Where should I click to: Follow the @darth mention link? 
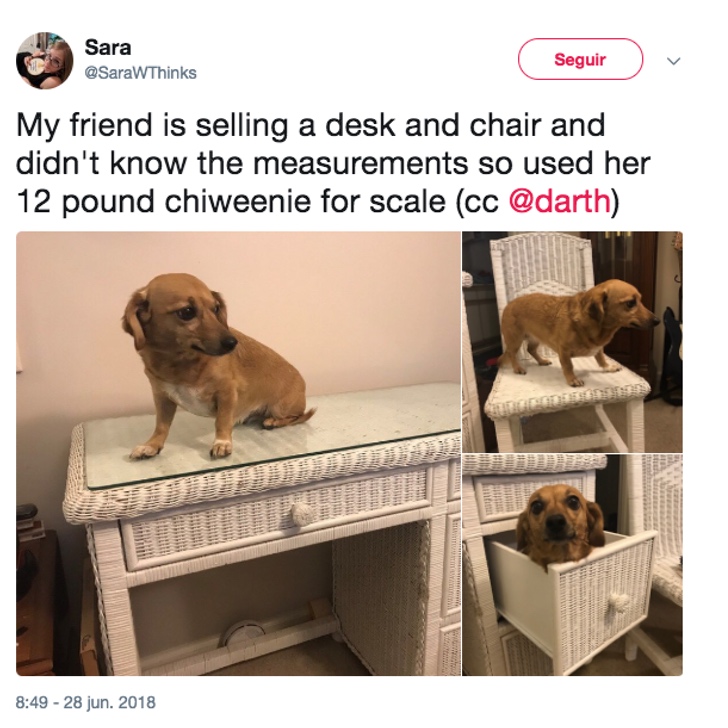(x=559, y=202)
